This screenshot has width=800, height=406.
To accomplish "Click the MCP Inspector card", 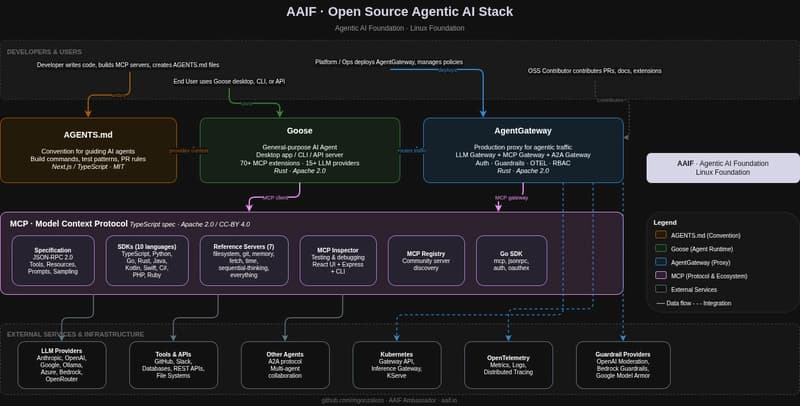I will coord(338,260).
